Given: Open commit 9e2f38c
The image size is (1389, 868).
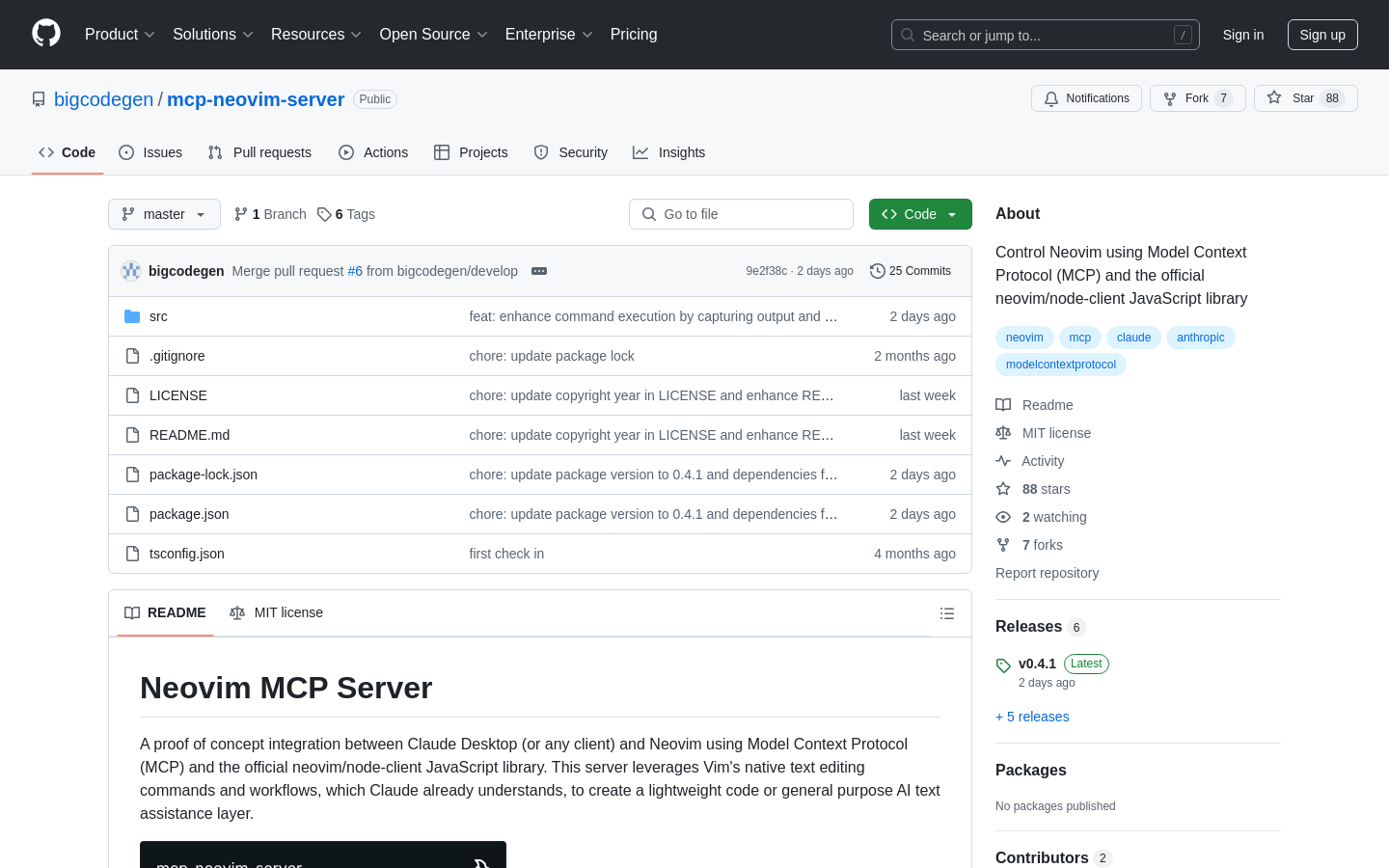Looking at the screenshot, I should pos(766,271).
